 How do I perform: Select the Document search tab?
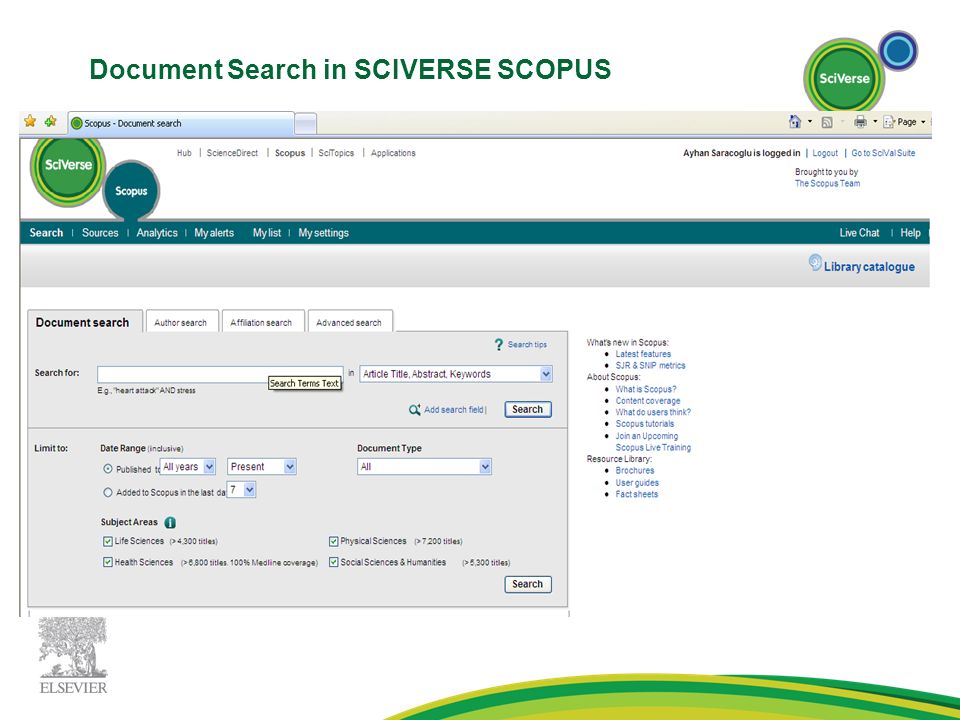click(83, 322)
